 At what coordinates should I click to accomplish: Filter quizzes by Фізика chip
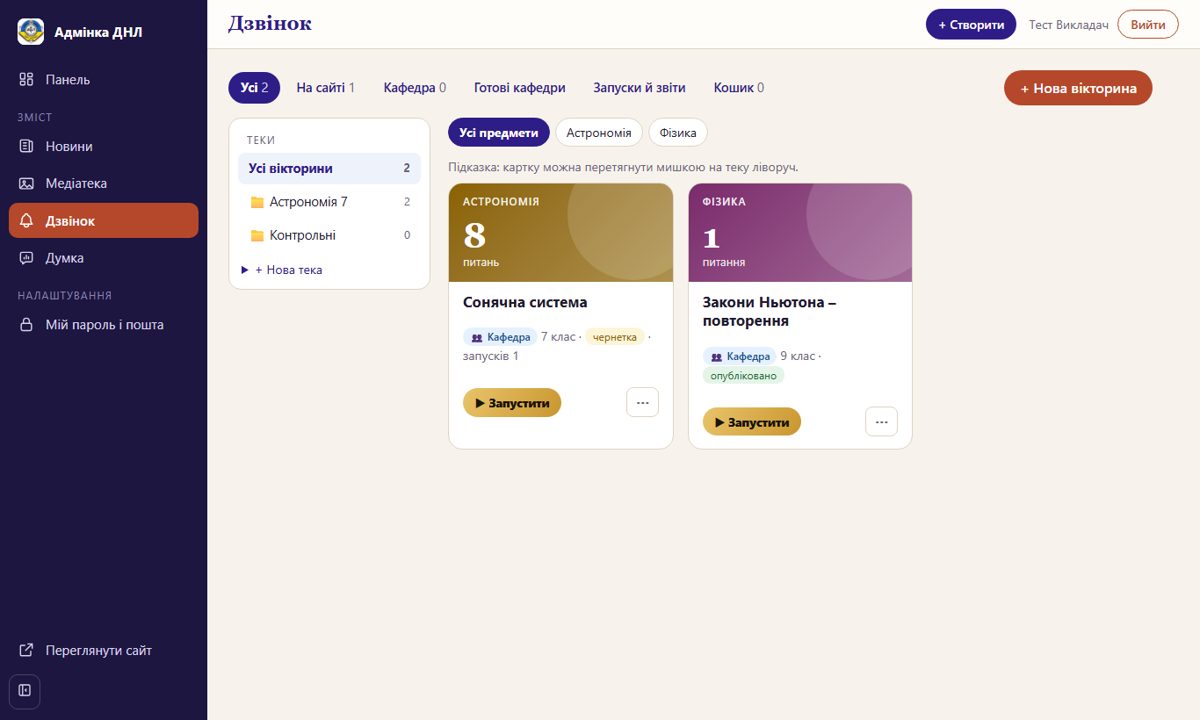point(678,132)
